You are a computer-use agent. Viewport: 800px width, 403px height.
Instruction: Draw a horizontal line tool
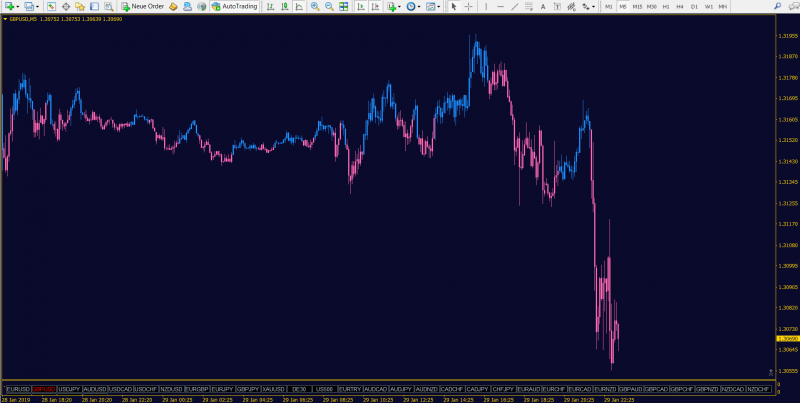pos(500,7)
